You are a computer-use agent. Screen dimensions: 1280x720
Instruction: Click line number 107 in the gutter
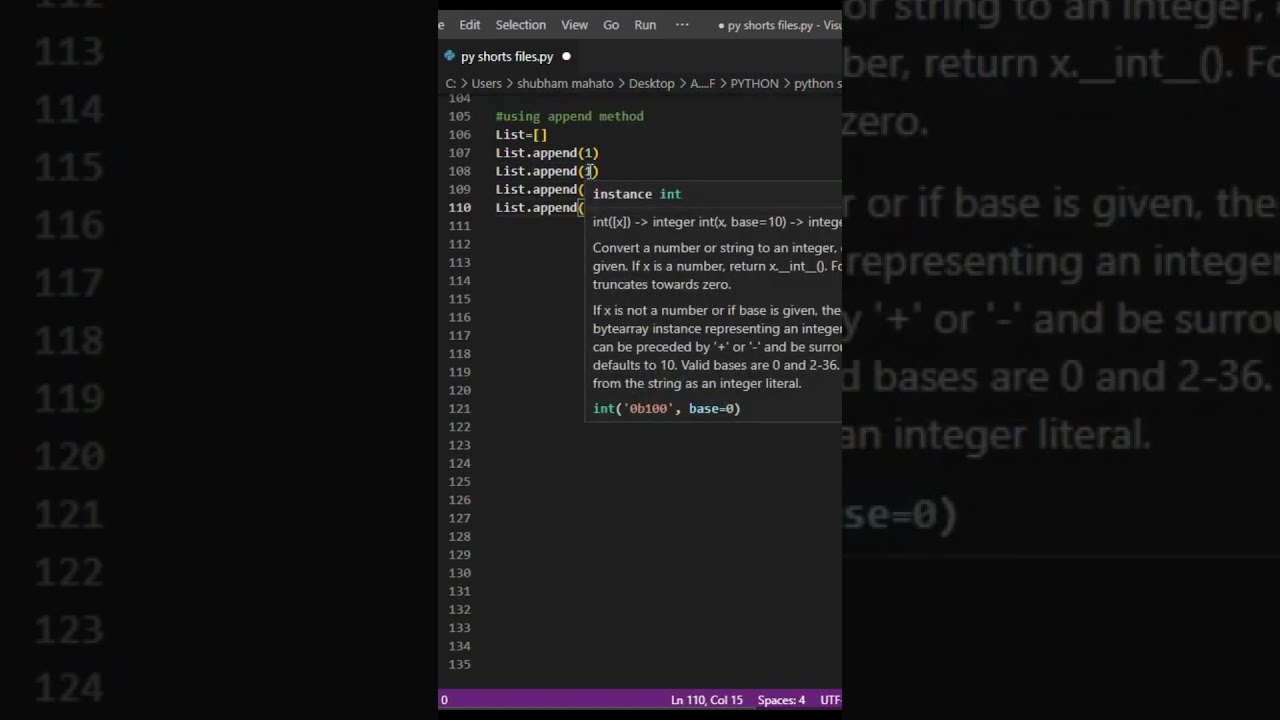coord(459,153)
